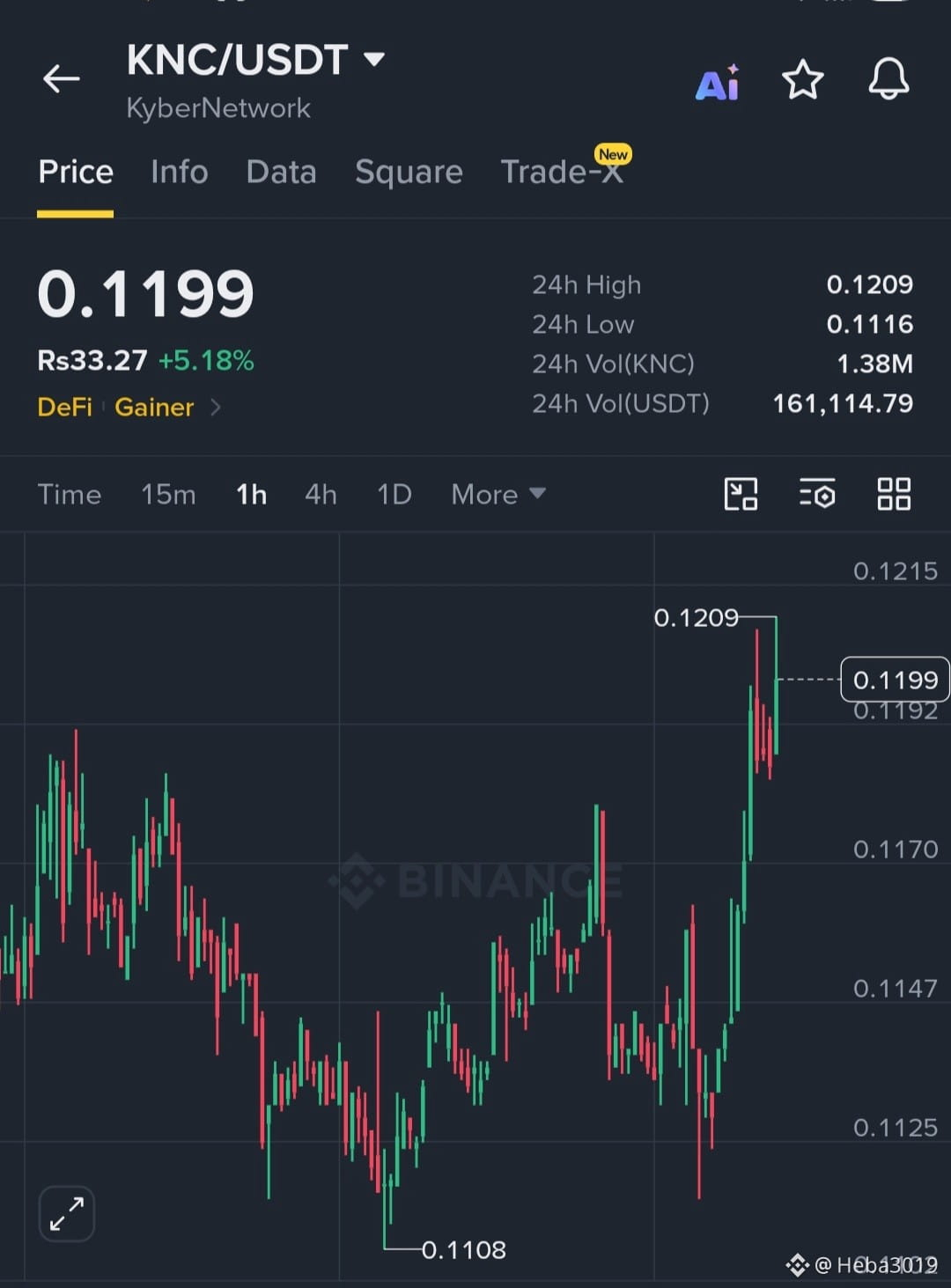This screenshot has height=1288, width=951.
Task: Set a price alert via bell icon
Action: point(888,79)
